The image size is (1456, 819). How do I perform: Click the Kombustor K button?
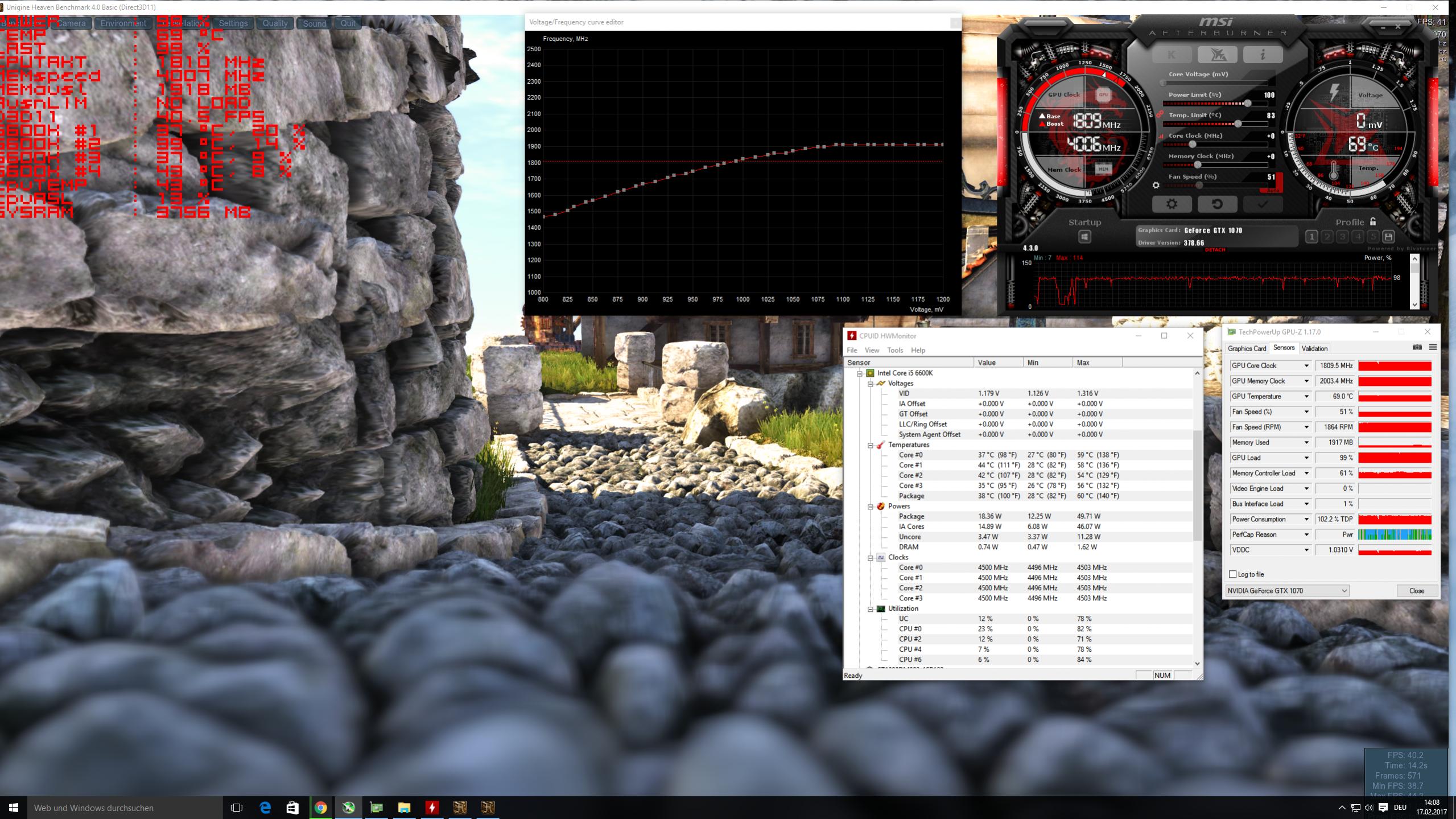(x=1172, y=55)
